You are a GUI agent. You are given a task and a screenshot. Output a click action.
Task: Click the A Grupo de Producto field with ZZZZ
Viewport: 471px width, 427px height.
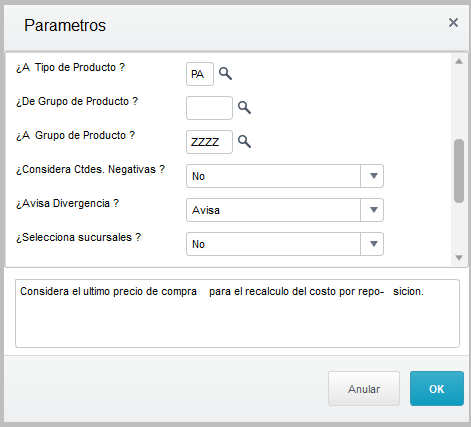point(209,142)
